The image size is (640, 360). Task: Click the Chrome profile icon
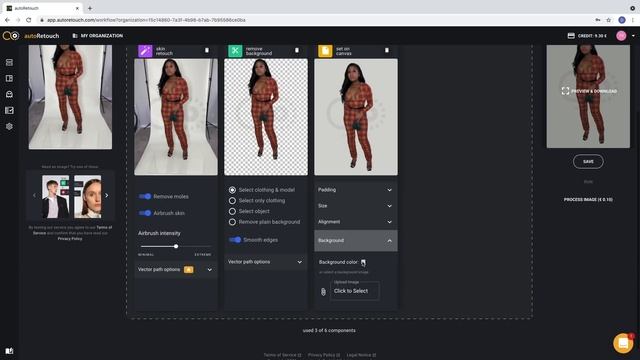(622, 20)
